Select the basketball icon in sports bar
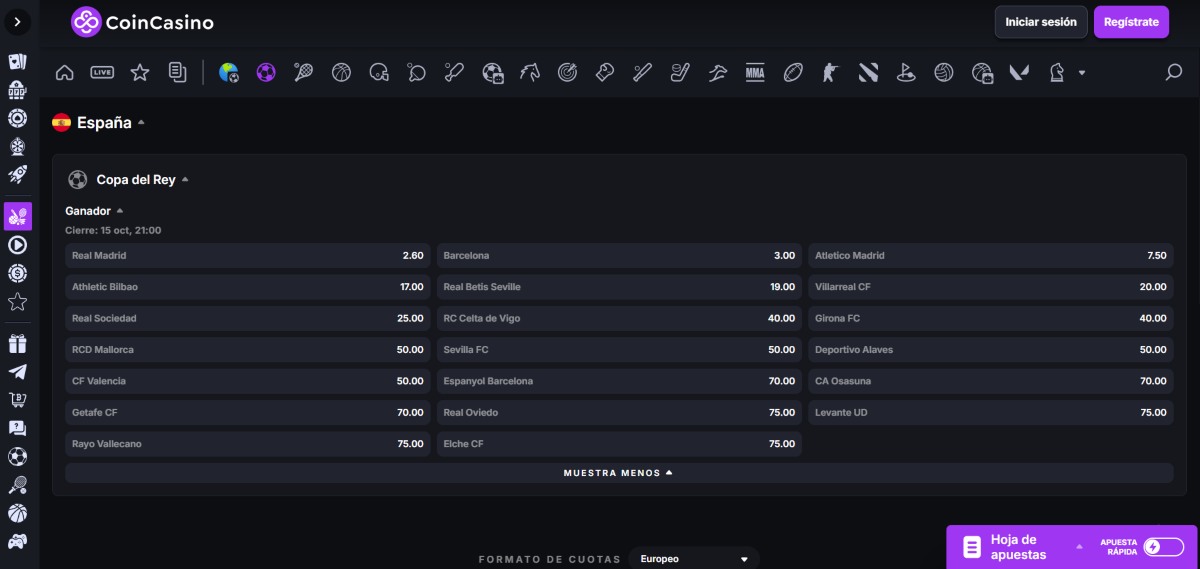 (341, 72)
